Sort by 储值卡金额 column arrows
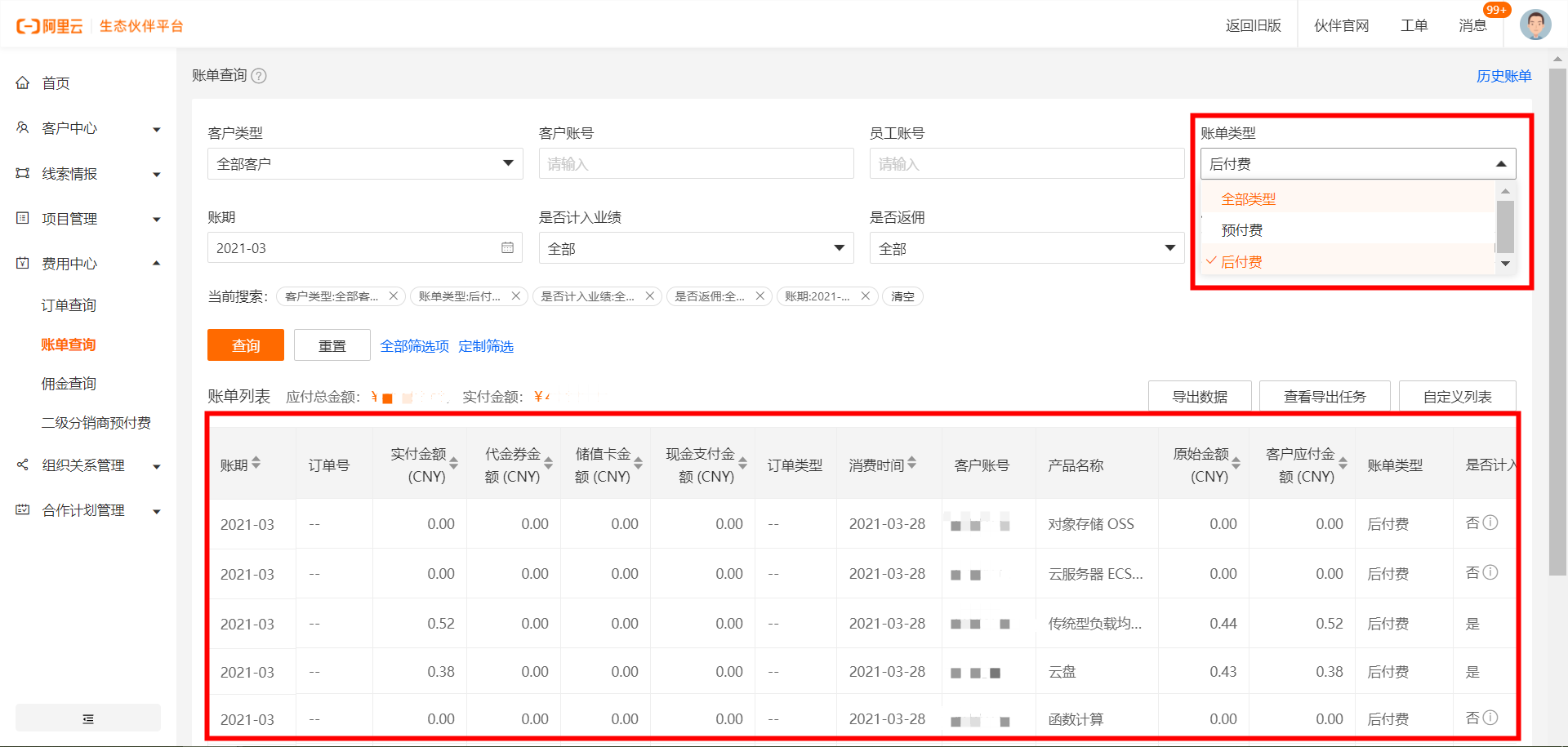This screenshot has height=747, width=1568. pyautogui.click(x=639, y=463)
